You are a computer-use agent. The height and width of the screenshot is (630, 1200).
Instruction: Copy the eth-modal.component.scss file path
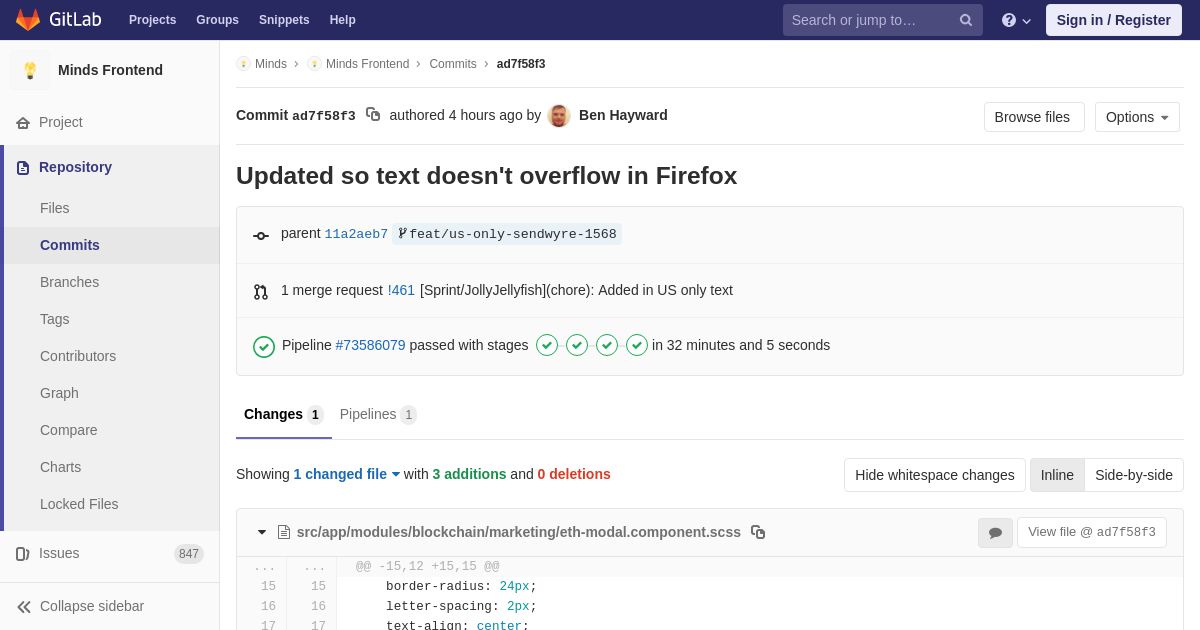pyautogui.click(x=758, y=532)
